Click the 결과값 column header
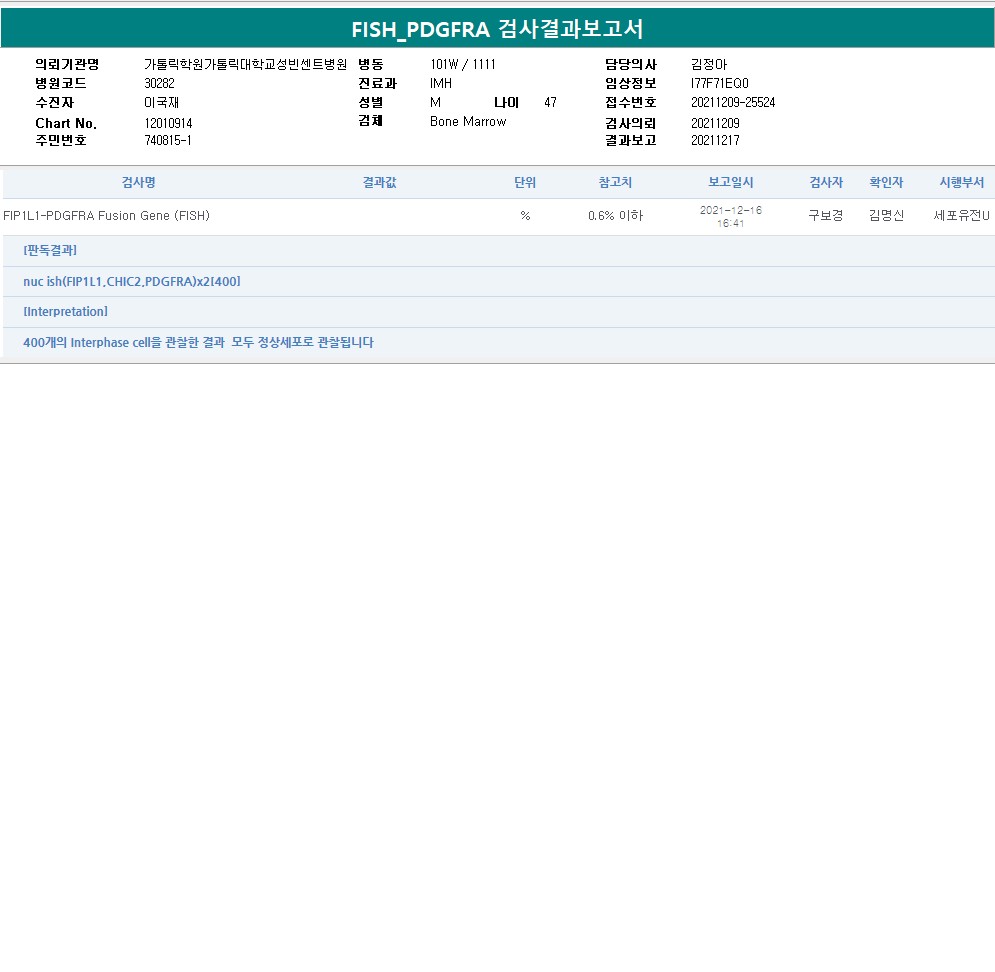 379,182
